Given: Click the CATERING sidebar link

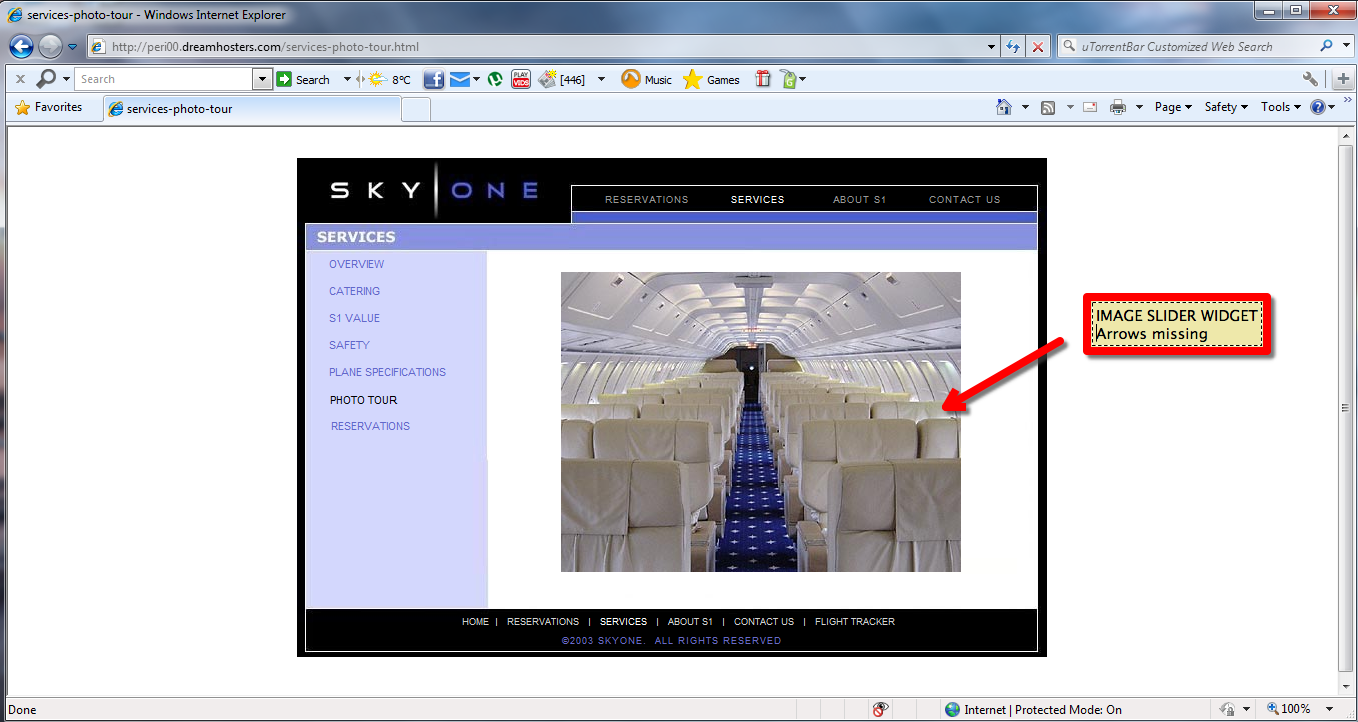Looking at the screenshot, I should pyautogui.click(x=354, y=291).
